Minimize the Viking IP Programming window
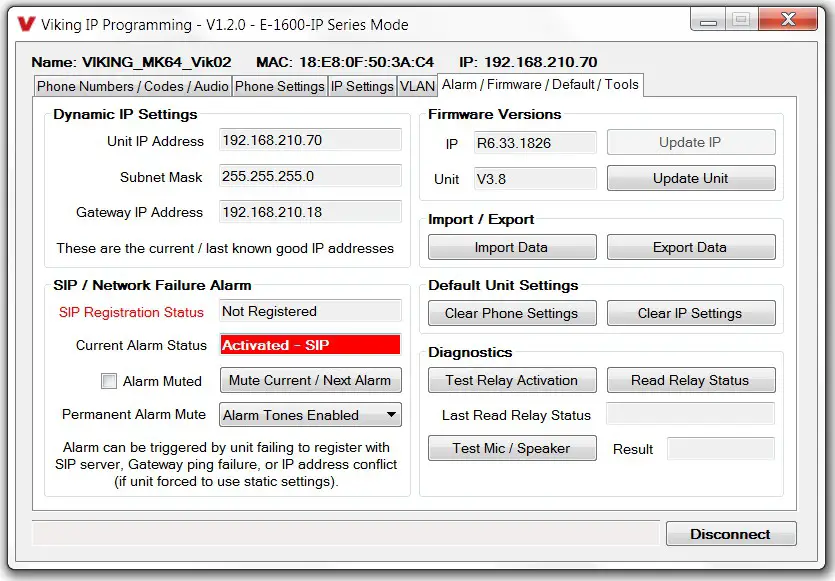Viewport: 835px width, 581px height. point(709,20)
